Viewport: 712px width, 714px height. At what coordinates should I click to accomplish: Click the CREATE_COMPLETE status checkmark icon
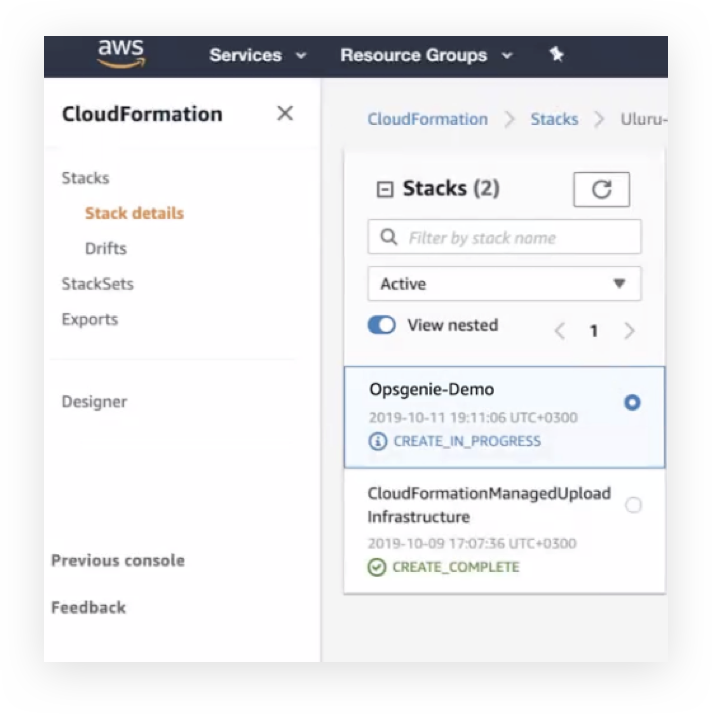(x=377, y=567)
